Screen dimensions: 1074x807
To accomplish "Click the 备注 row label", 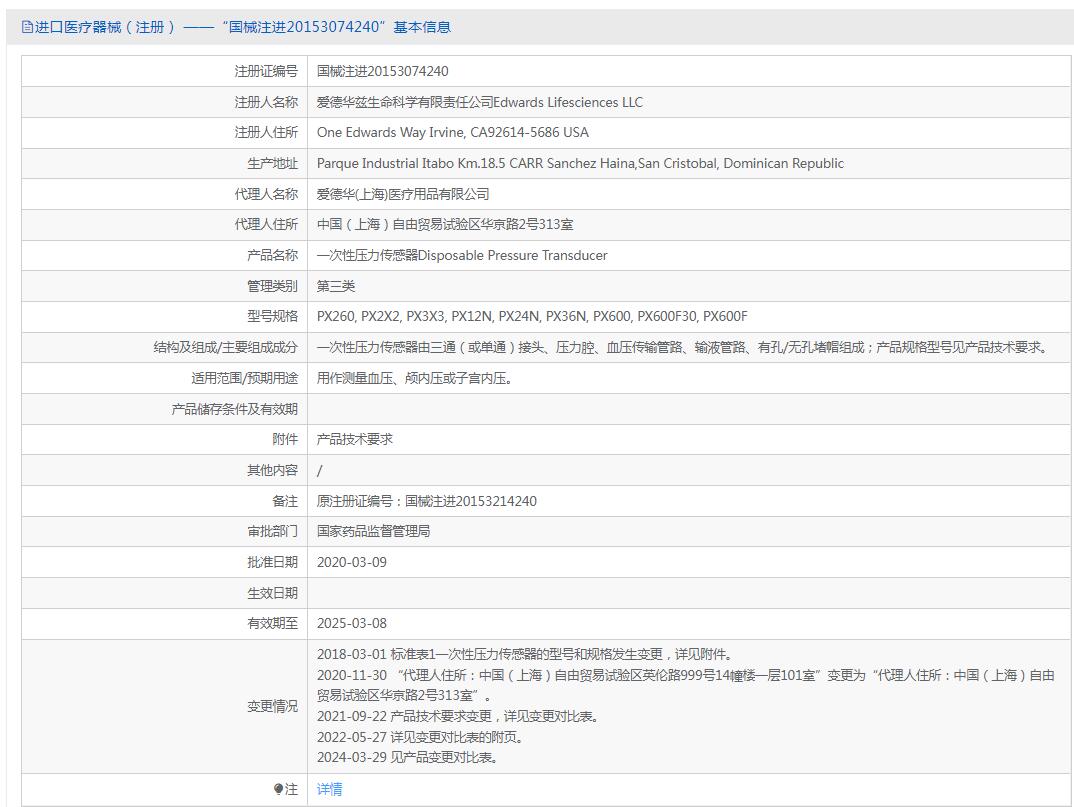I will point(285,501).
